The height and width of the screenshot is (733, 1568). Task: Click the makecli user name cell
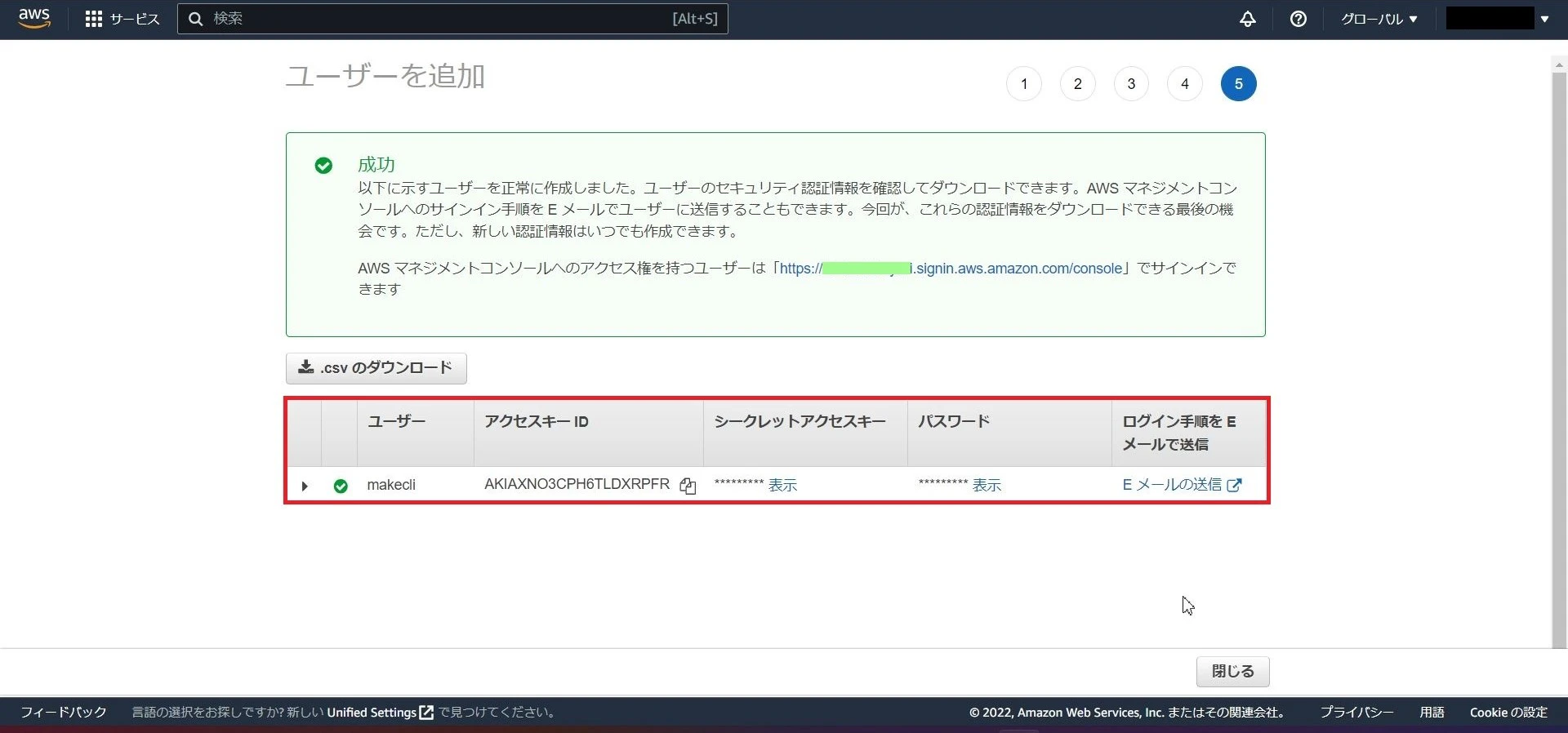pos(391,485)
